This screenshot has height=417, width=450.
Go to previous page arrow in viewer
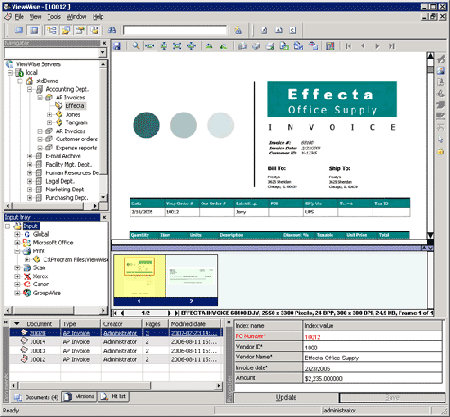(363, 46)
